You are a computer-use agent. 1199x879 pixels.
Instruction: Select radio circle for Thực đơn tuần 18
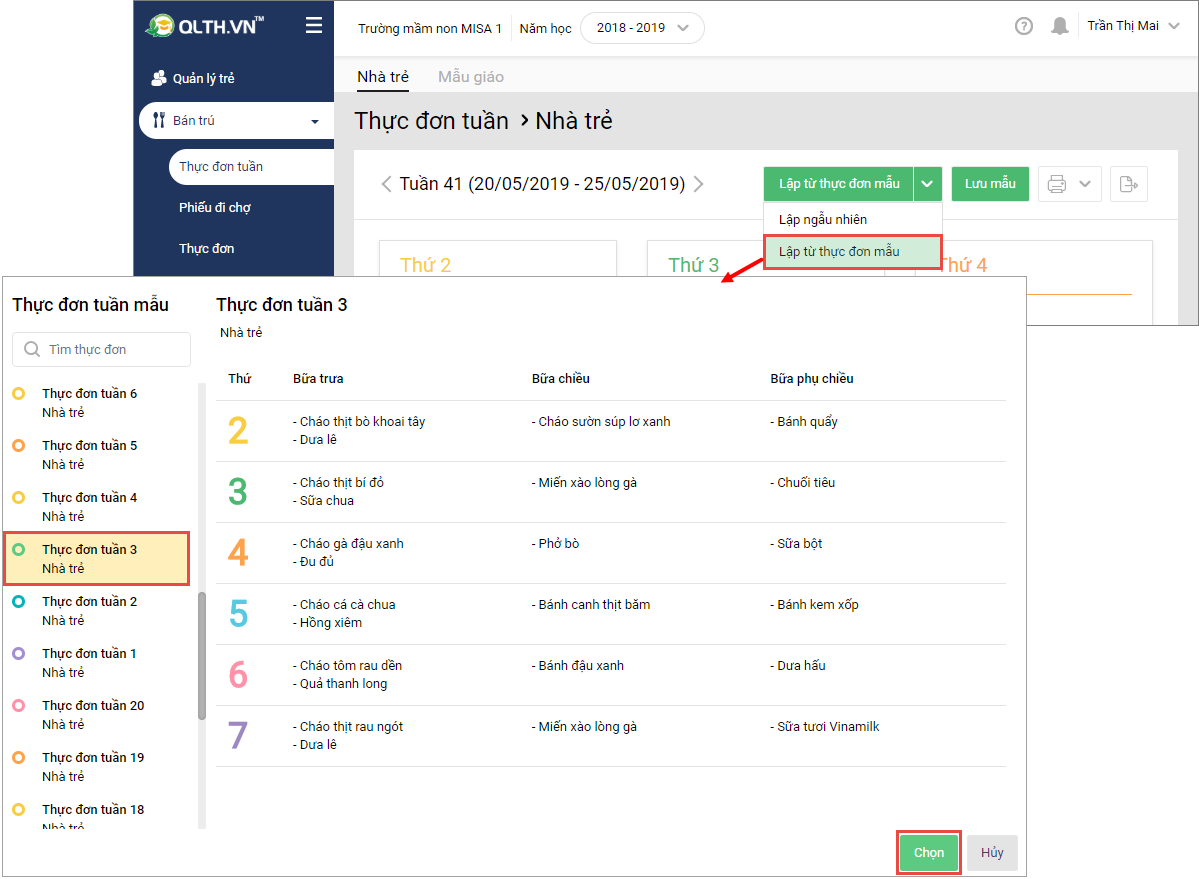19,809
